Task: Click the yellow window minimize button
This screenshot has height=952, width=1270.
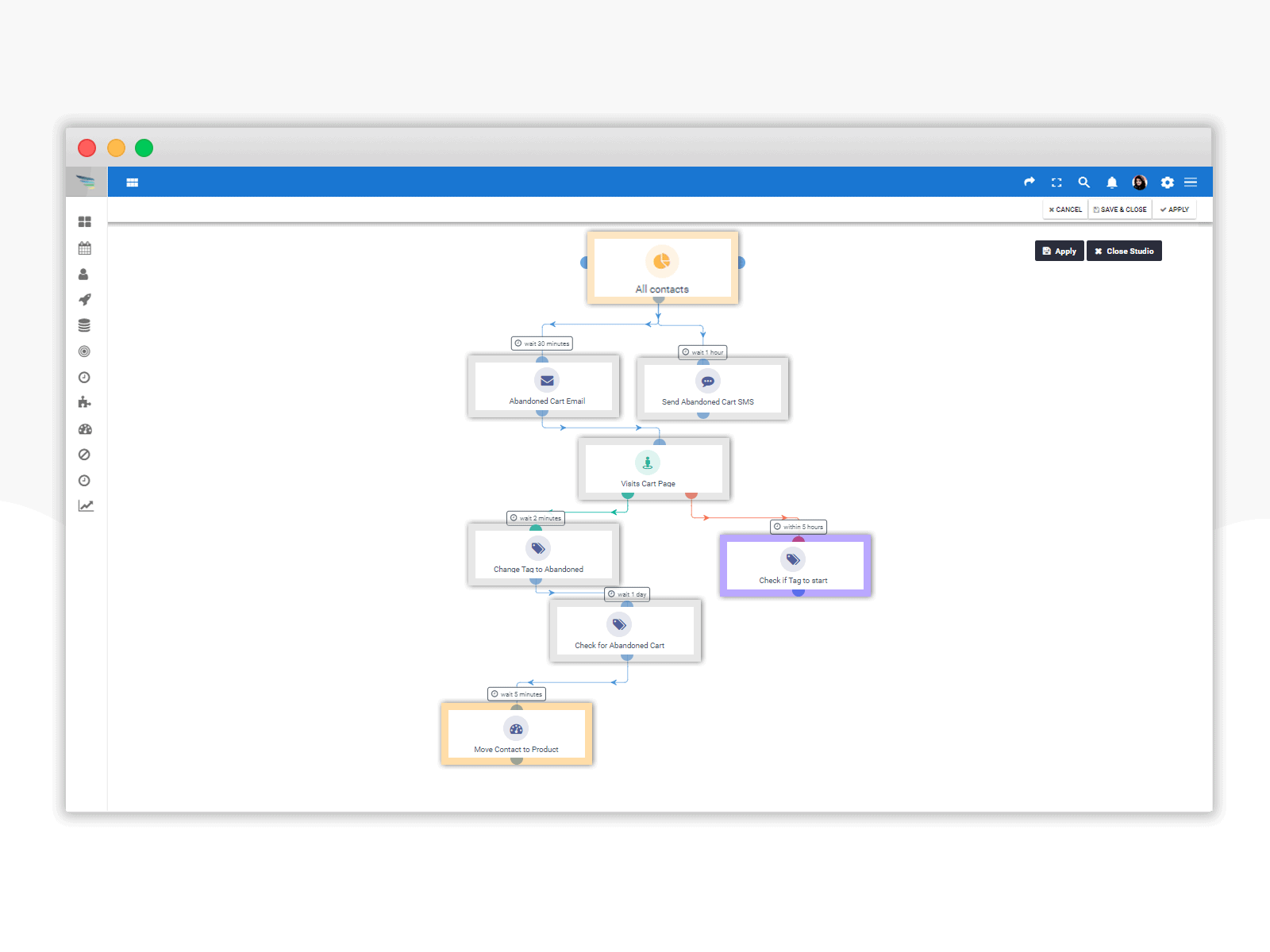Action: tap(116, 148)
